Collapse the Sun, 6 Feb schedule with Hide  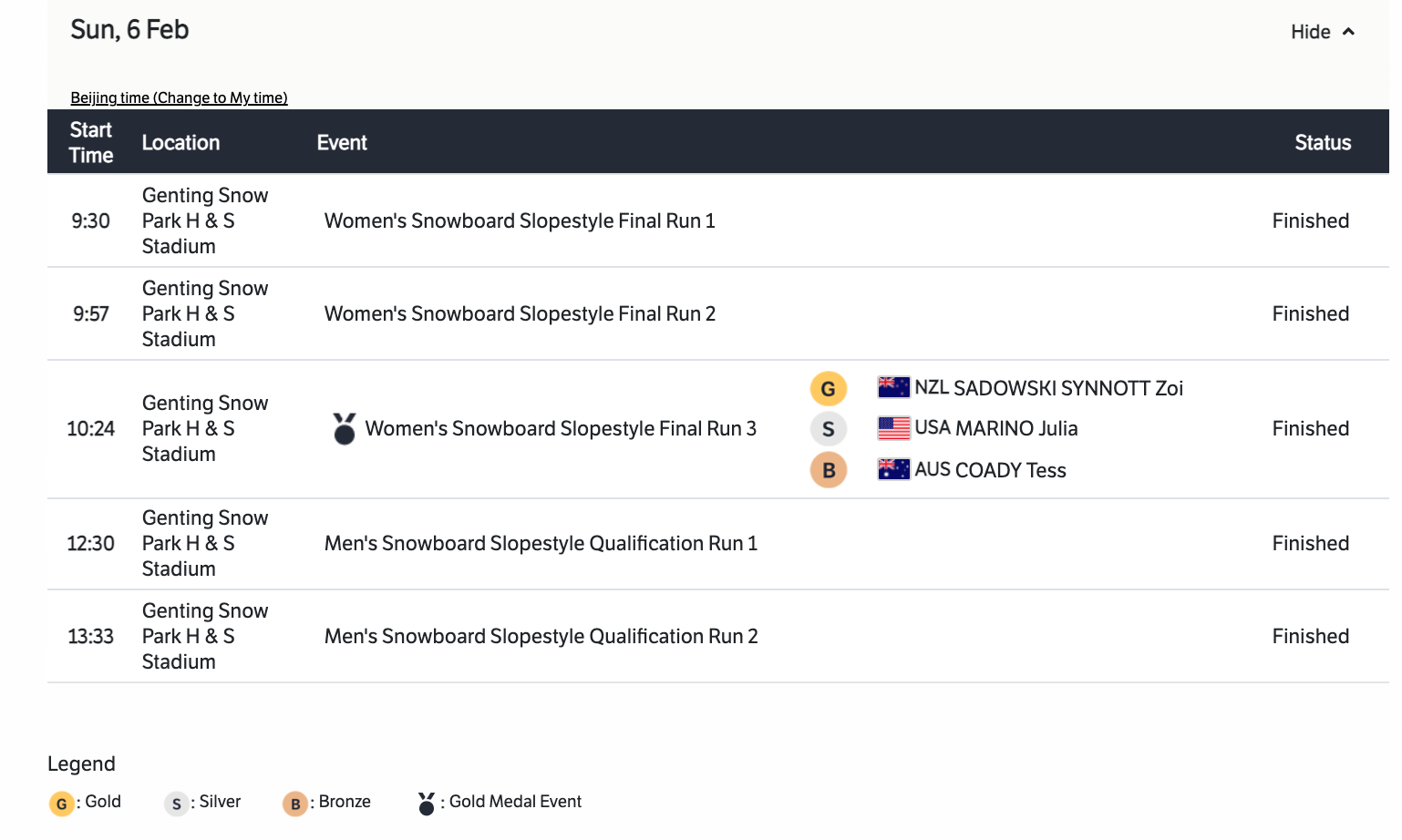coord(1310,32)
